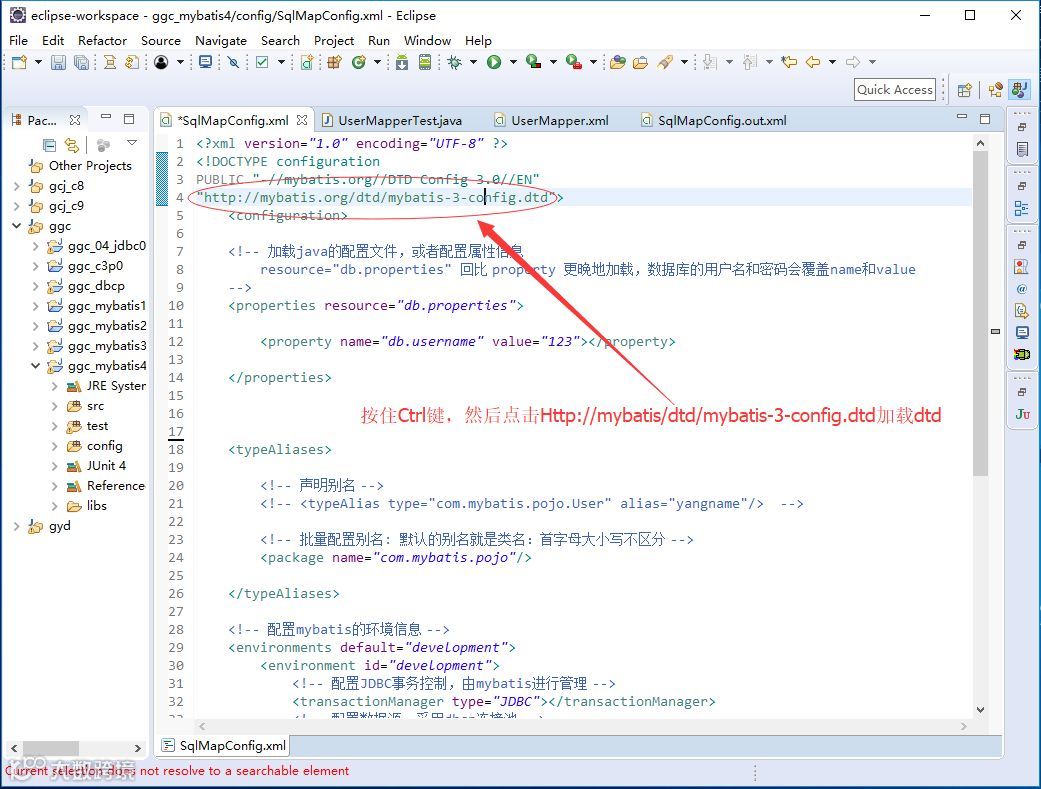
Task: Click the Search highlighter toolbar icon
Action: pyautogui.click(x=665, y=62)
